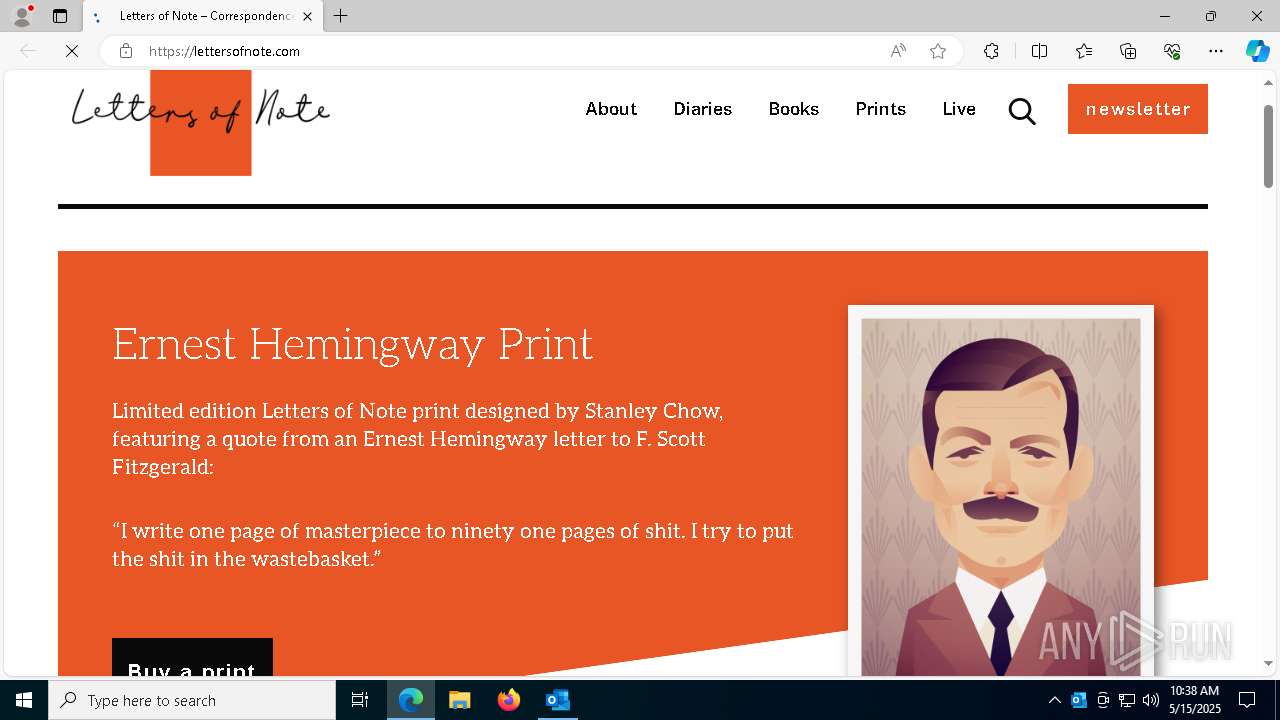Launch the Copilot sidebar icon
Viewport: 1280px width, 720px height.
point(1257,51)
